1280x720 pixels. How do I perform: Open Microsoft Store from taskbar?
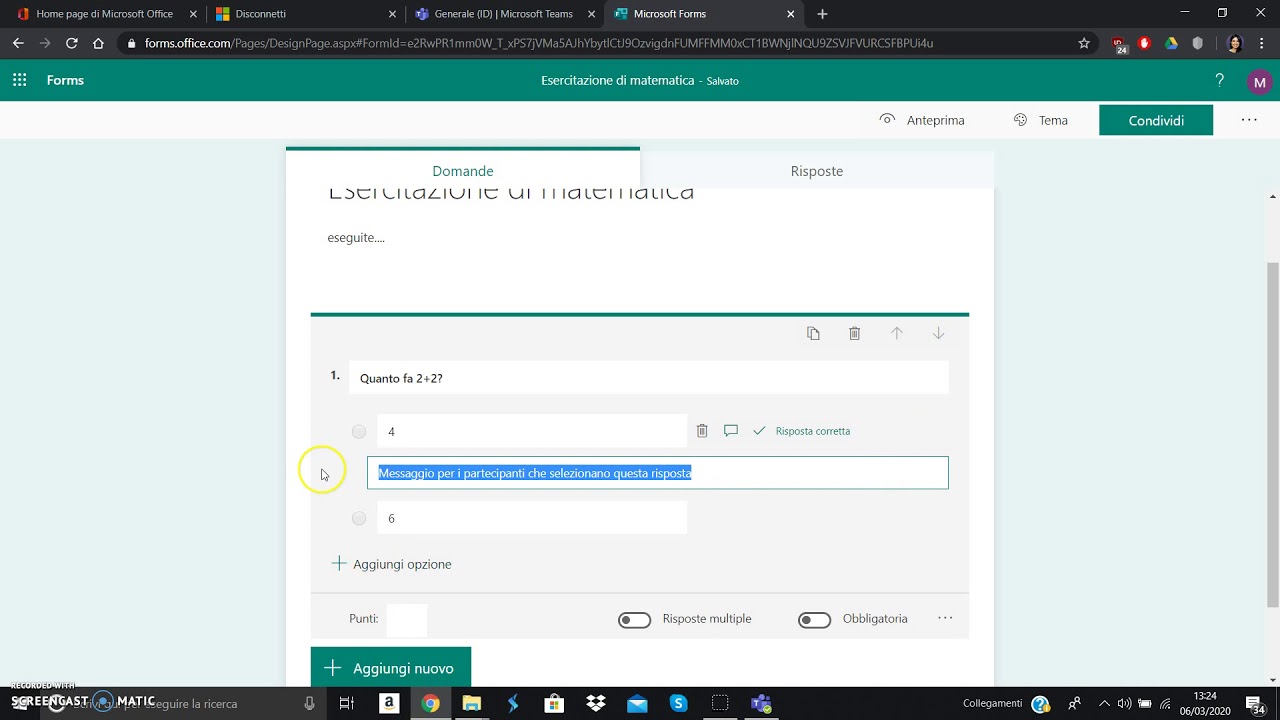554,703
